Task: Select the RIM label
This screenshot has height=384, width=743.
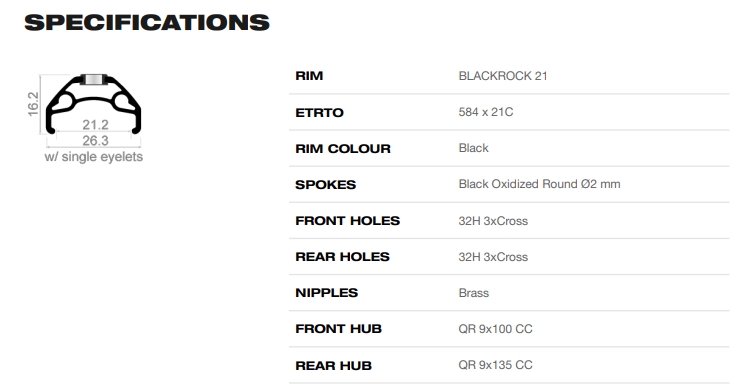Action: (309, 76)
